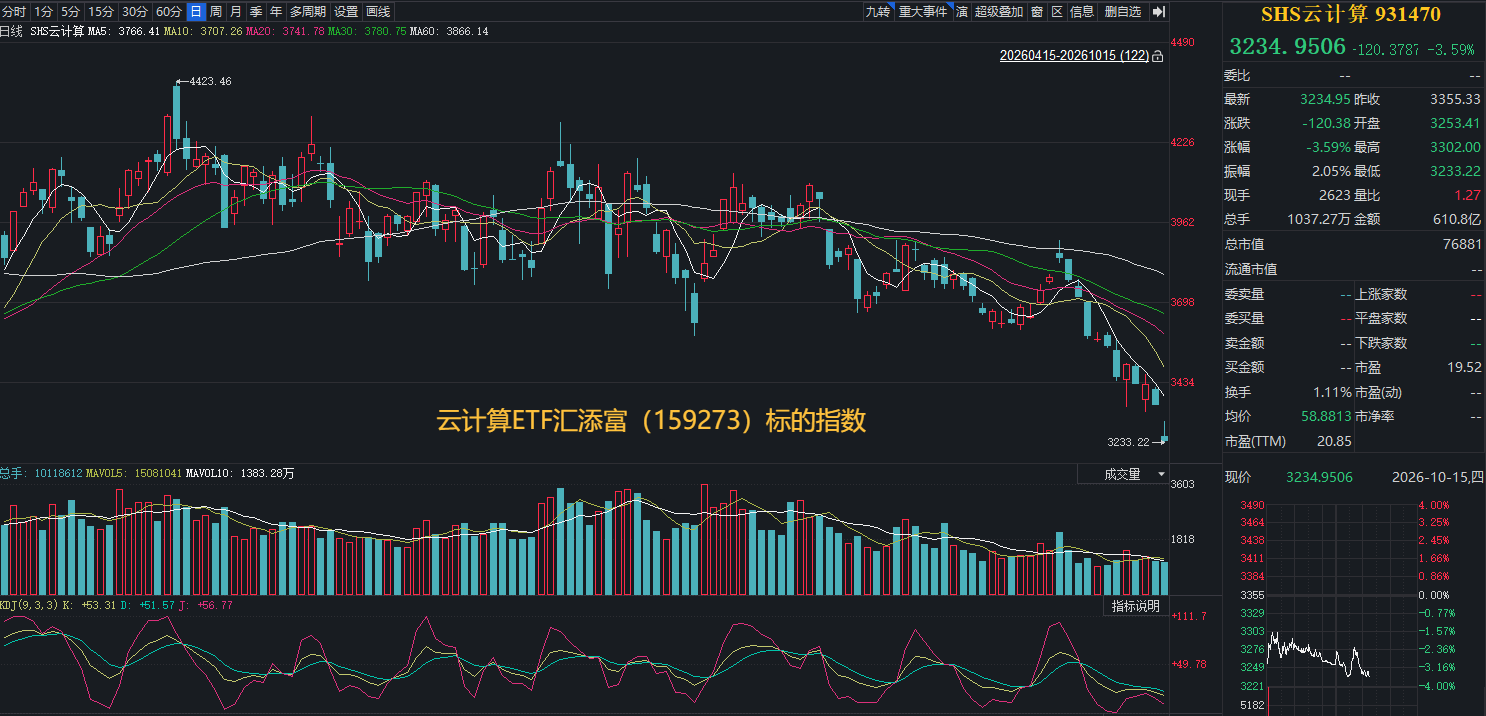This screenshot has height=716, width=1486.
Task: Select the 日 daily K-line period
Action: [196, 12]
